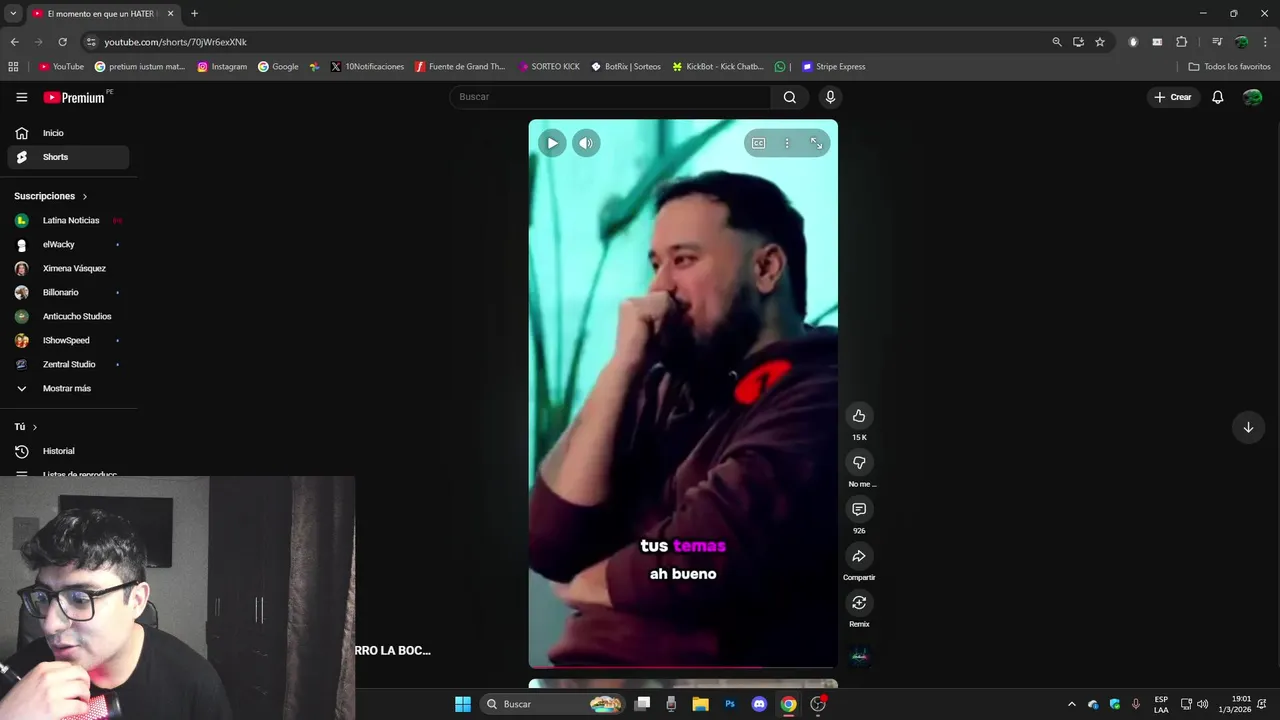
Task: Open Todos los favoritos folder
Action: (1229, 67)
